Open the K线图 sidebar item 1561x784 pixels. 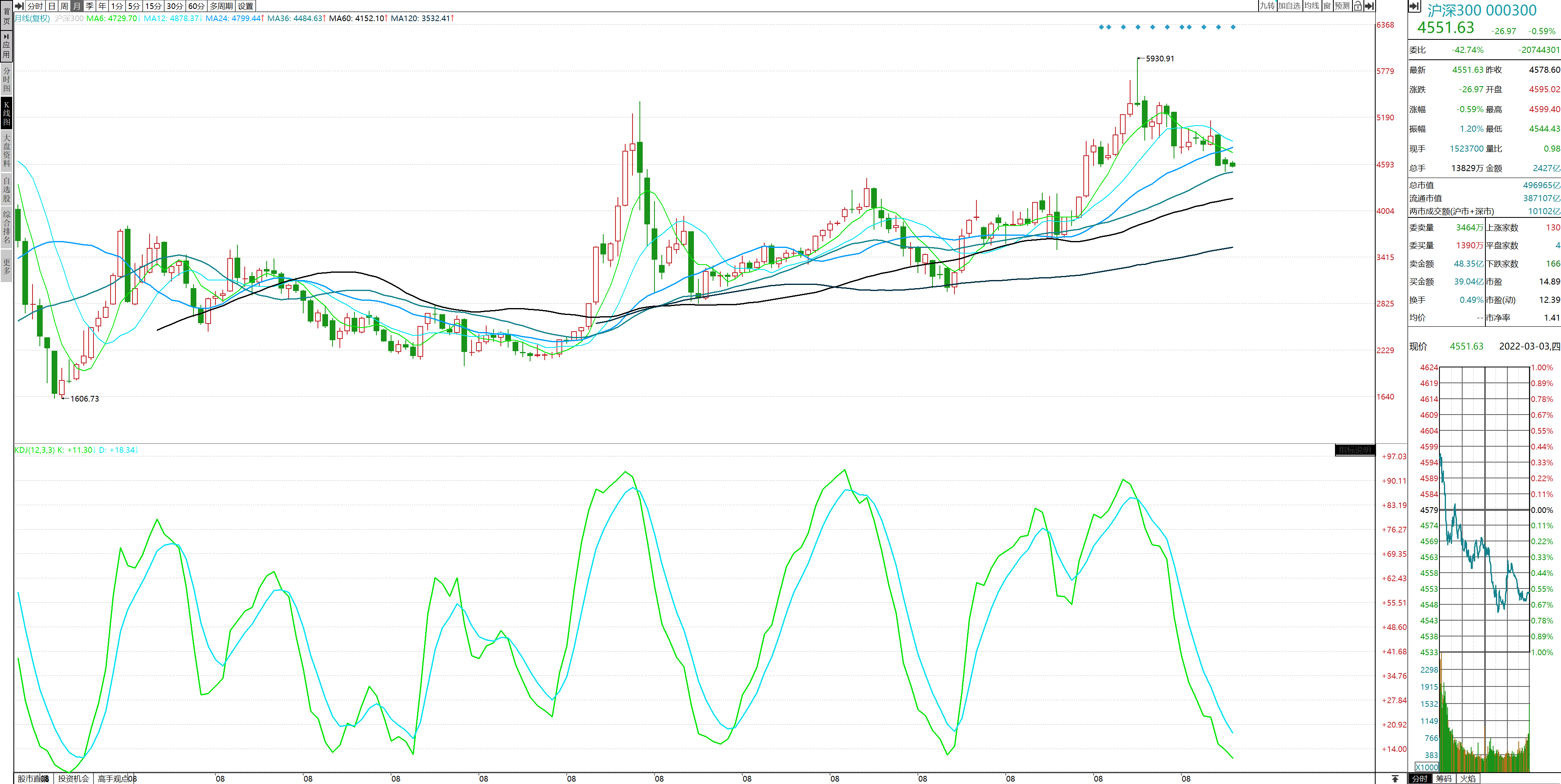[7, 113]
